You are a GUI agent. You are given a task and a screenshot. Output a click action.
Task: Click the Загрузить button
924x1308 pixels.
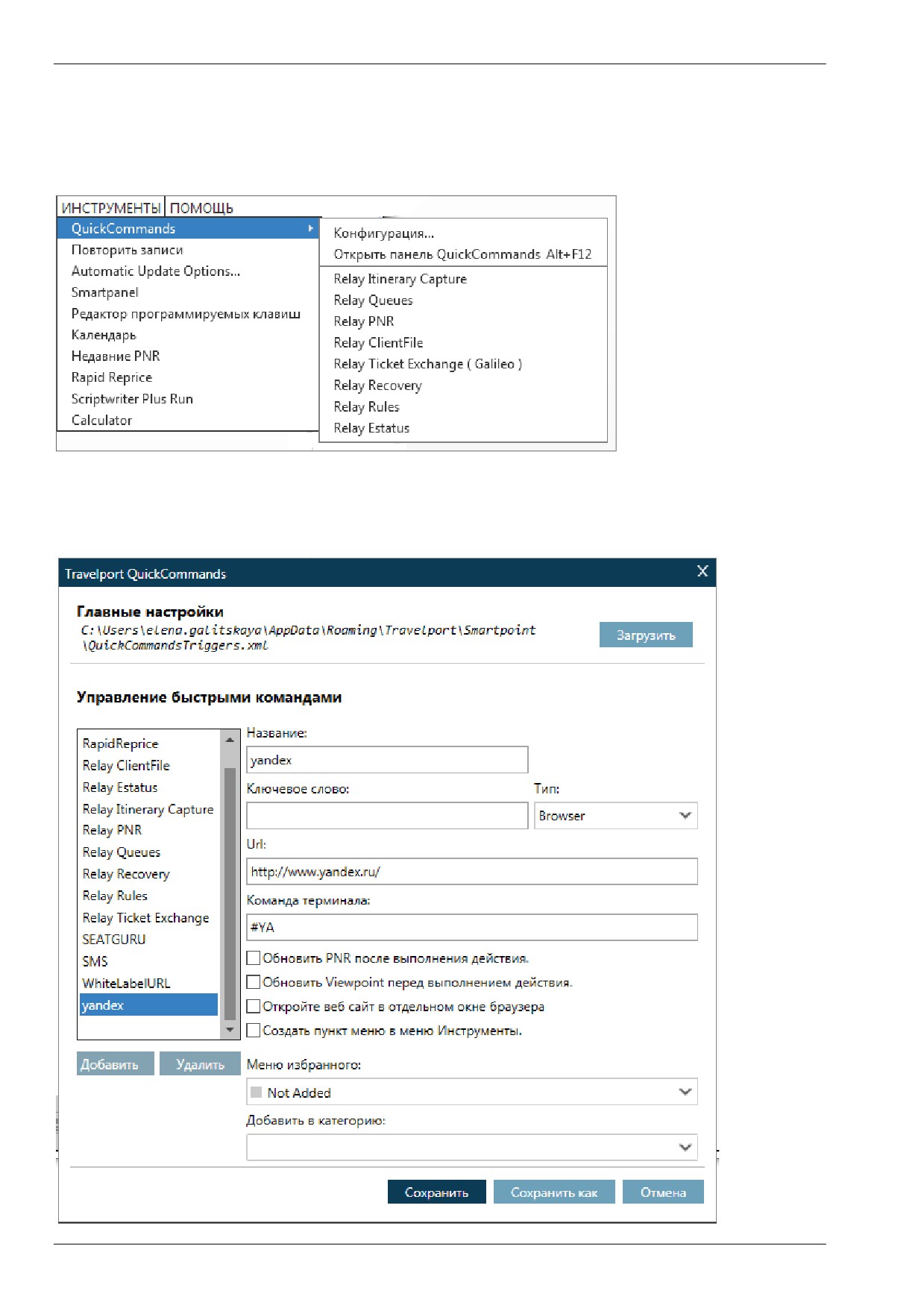pos(646,635)
